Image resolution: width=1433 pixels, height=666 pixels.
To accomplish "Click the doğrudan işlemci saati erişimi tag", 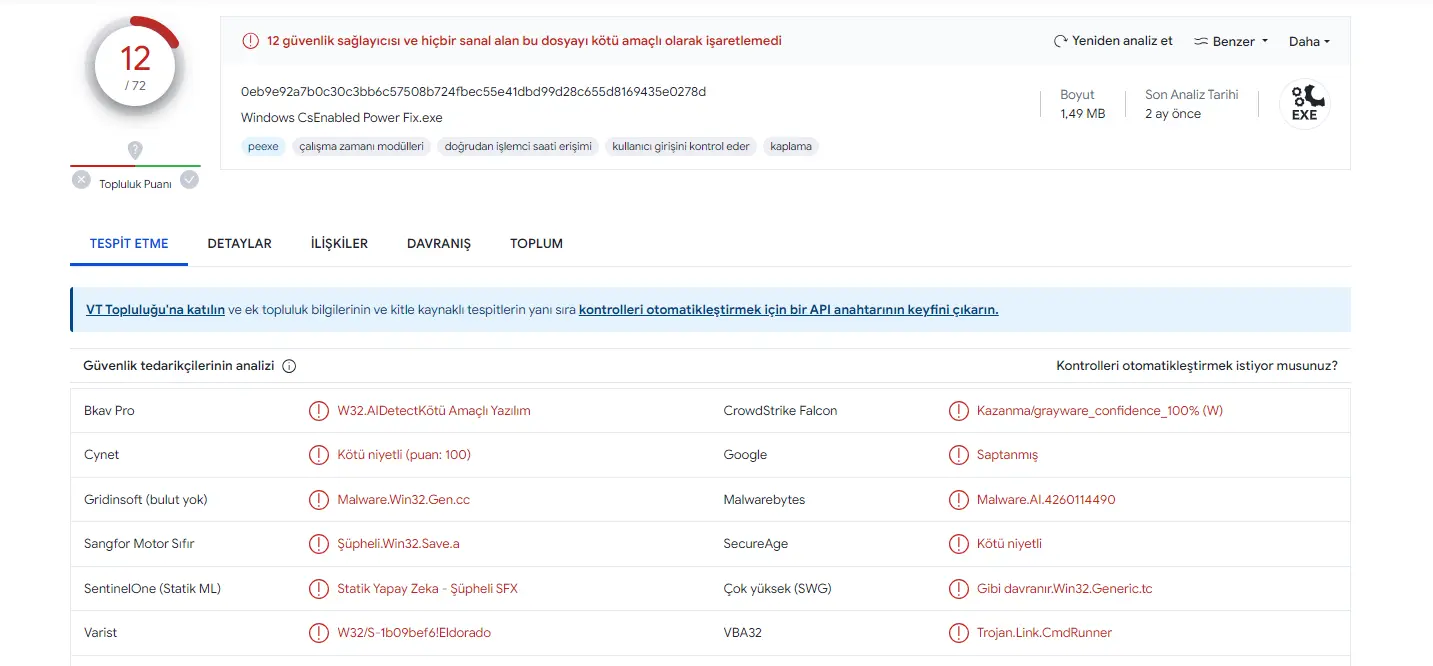I will click(x=519, y=146).
